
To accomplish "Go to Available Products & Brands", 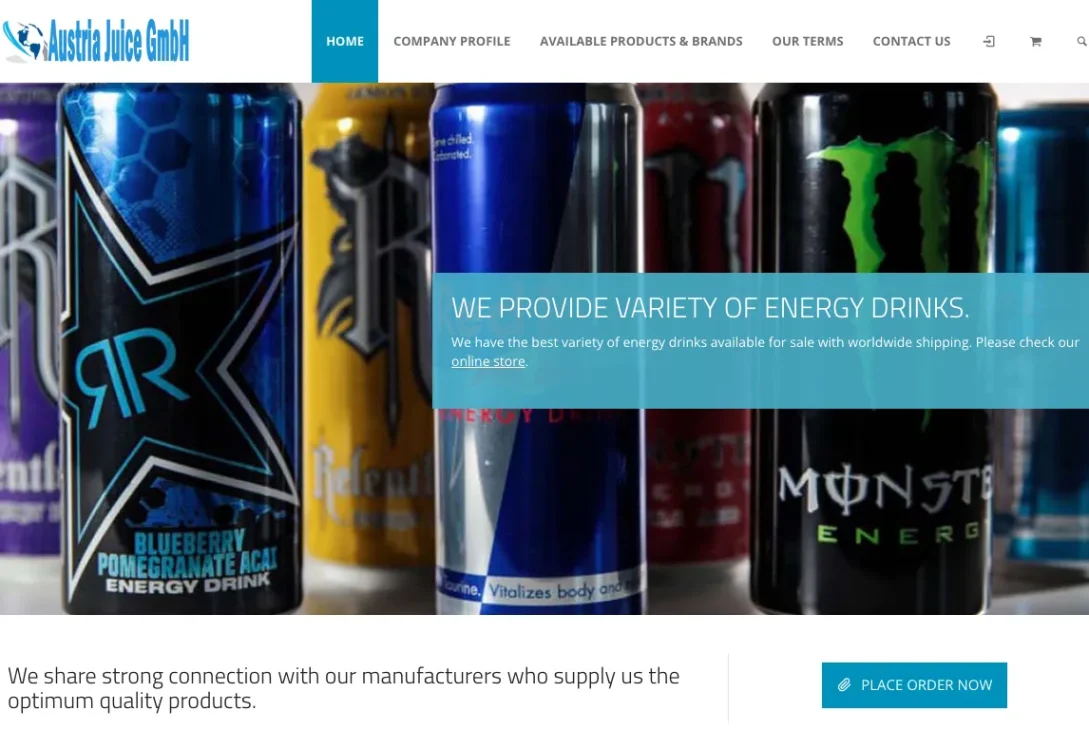I will pyautogui.click(x=641, y=41).
